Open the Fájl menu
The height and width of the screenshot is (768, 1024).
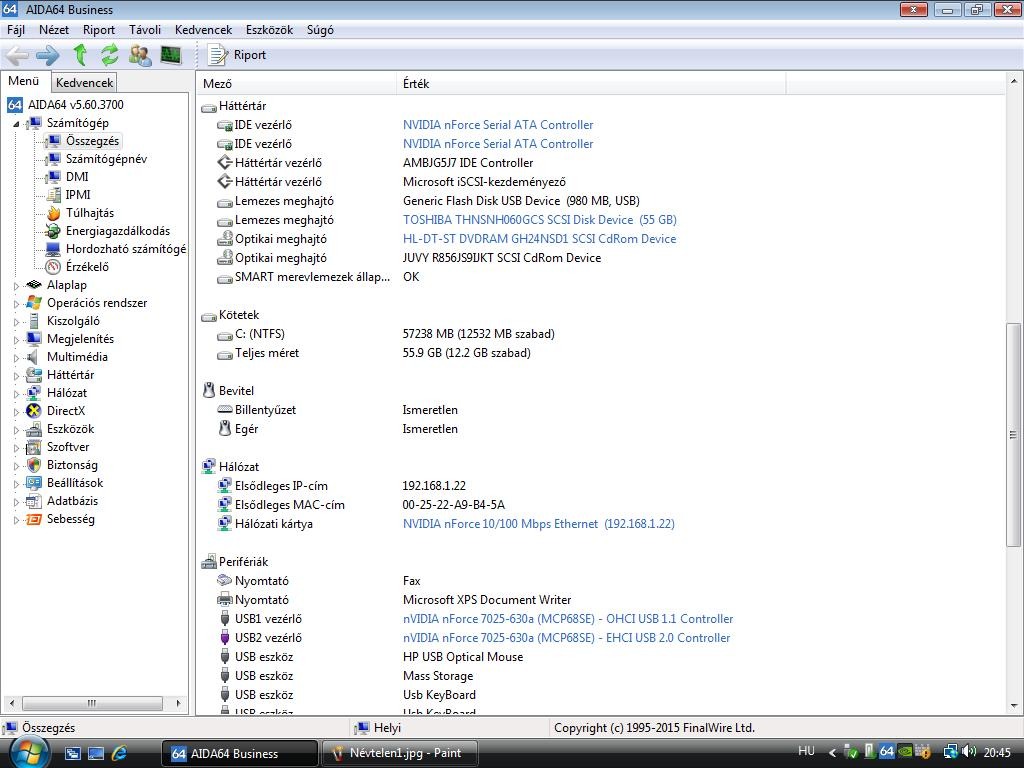(x=16, y=30)
